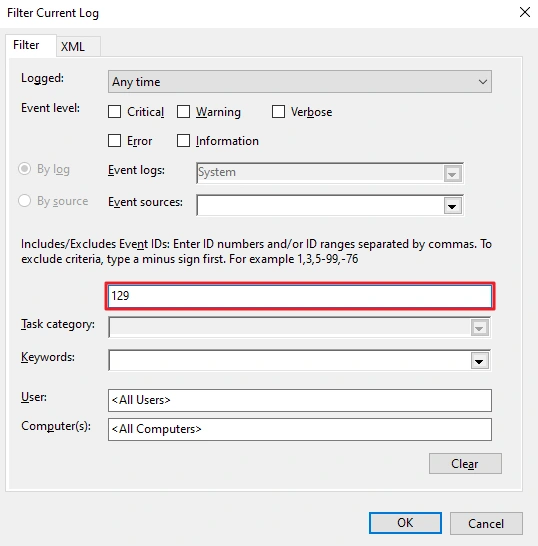Select the By source radio button
Image resolution: width=538 pixels, height=546 pixels.
point(24,201)
